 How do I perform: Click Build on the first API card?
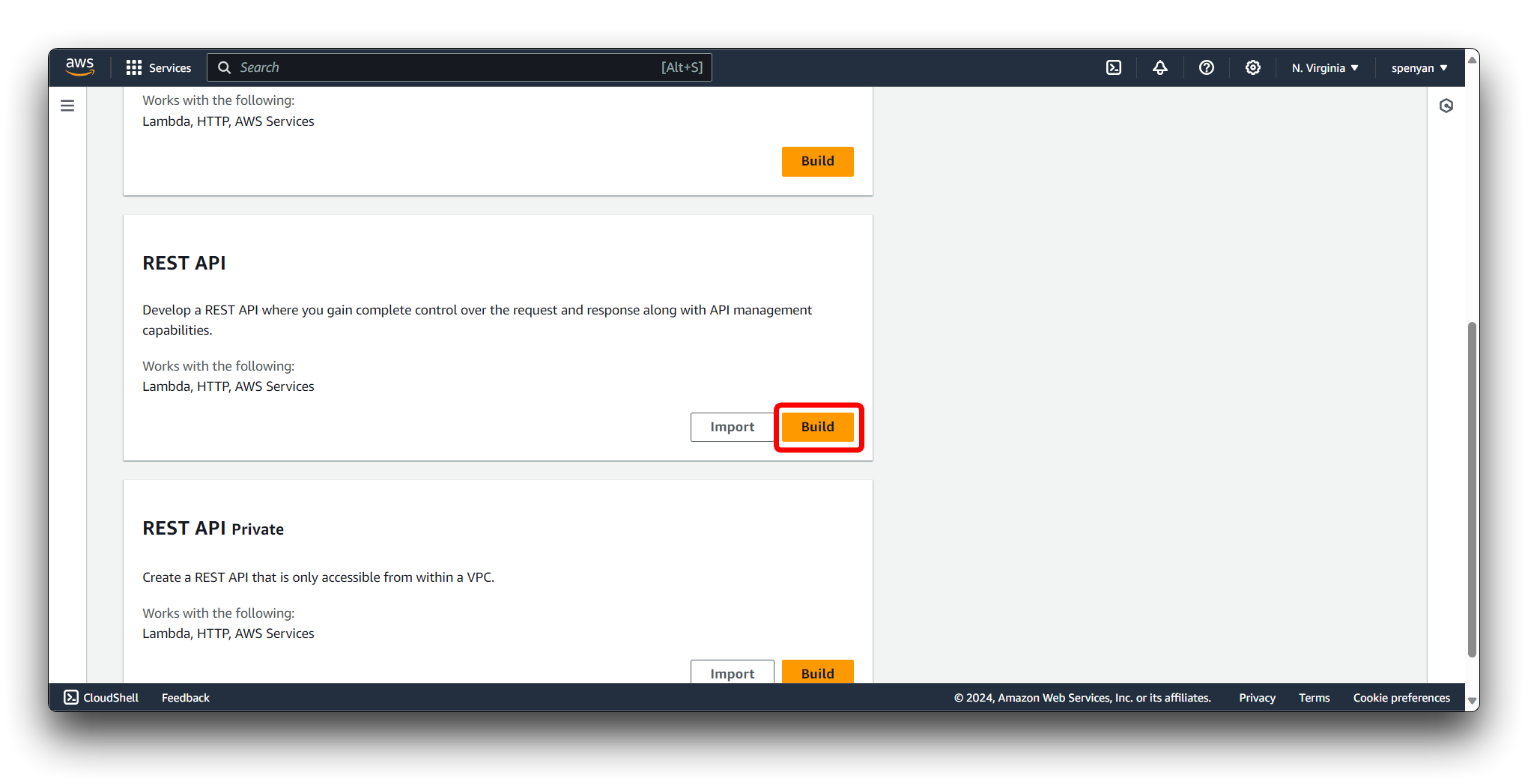(x=818, y=161)
